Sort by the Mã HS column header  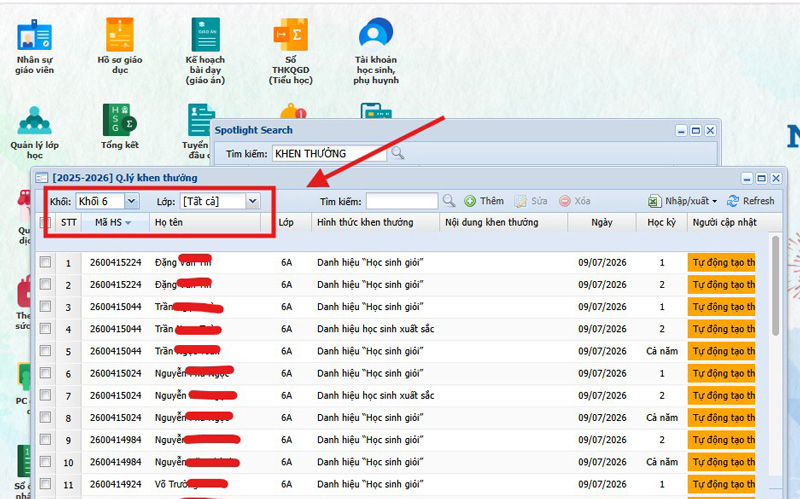(x=115, y=222)
